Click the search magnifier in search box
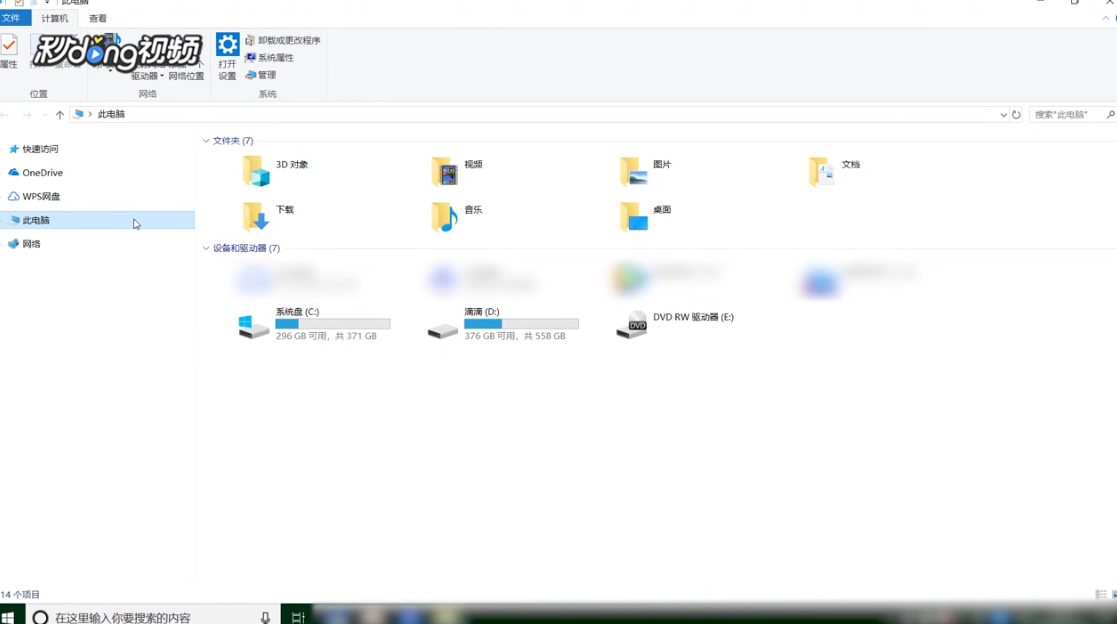 (1110, 114)
